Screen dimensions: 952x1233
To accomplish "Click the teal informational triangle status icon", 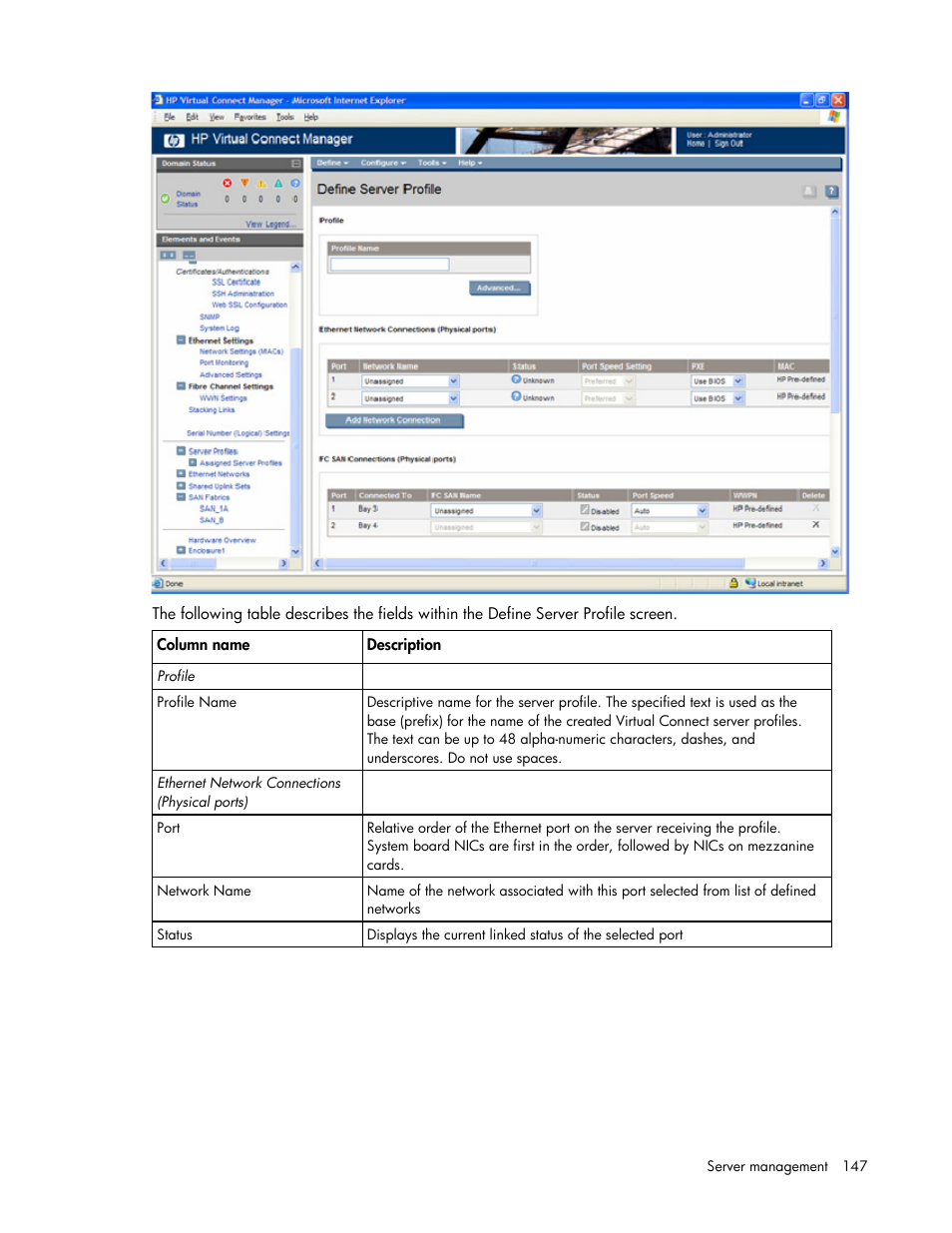I will (278, 184).
